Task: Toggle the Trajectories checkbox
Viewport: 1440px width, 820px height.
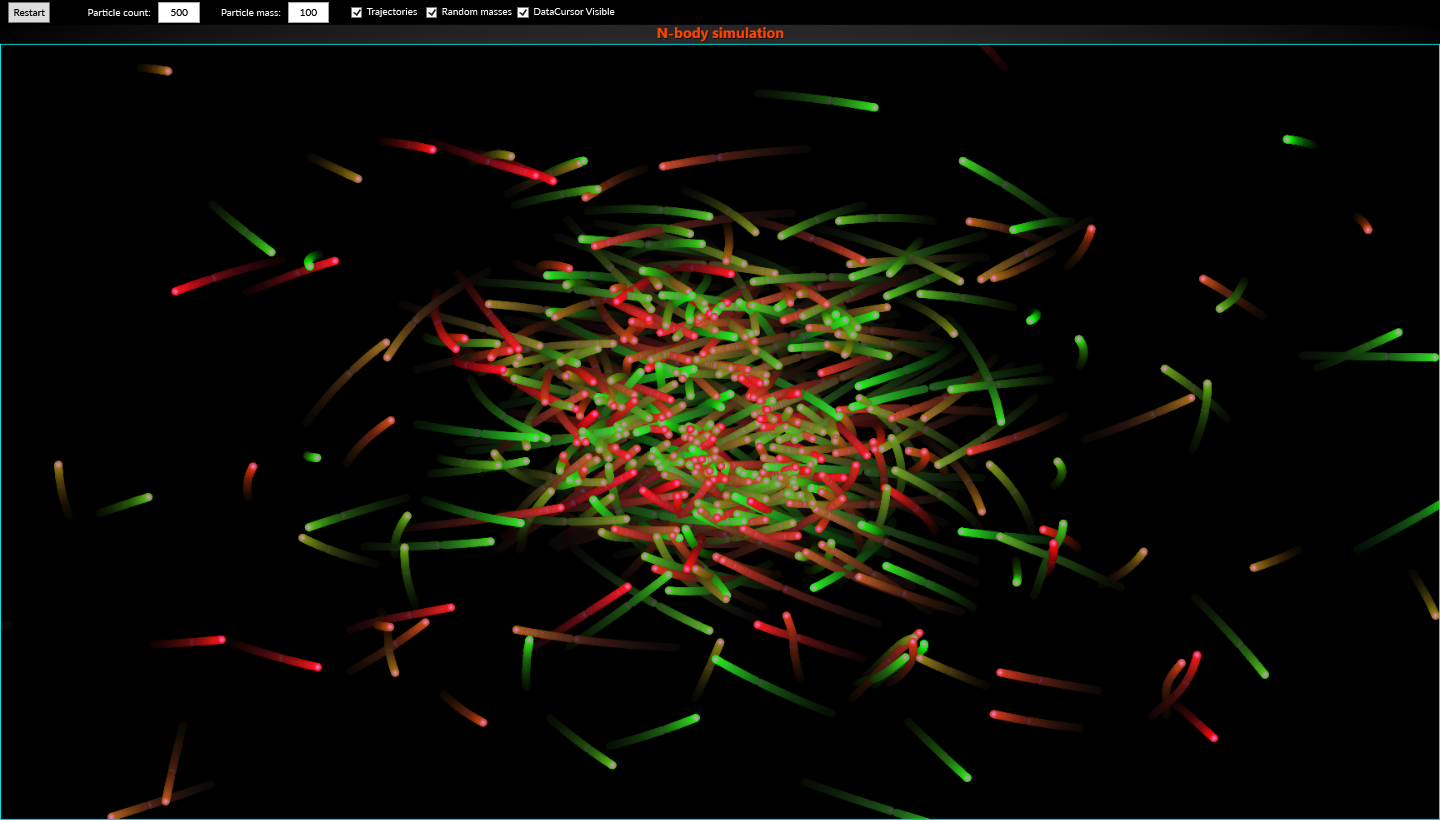Action: tap(357, 12)
